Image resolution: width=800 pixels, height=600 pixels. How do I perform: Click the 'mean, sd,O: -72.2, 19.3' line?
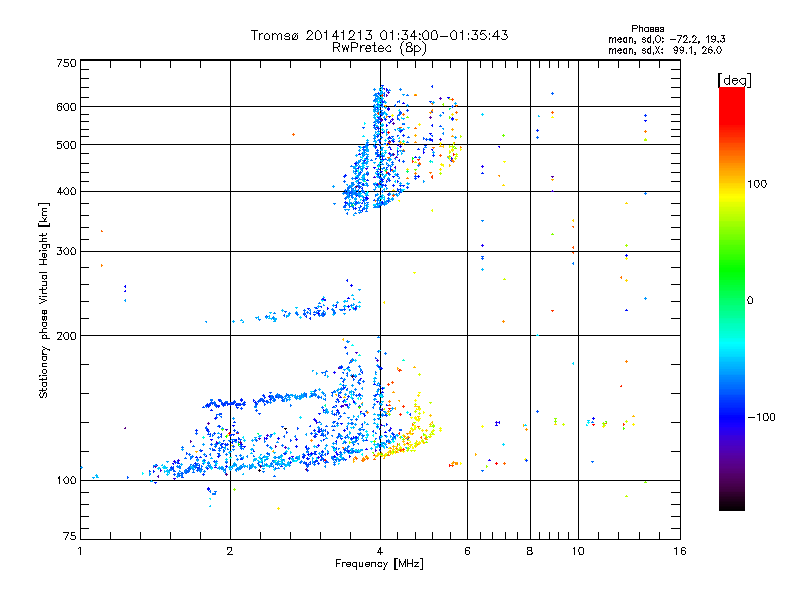tap(666, 39)
